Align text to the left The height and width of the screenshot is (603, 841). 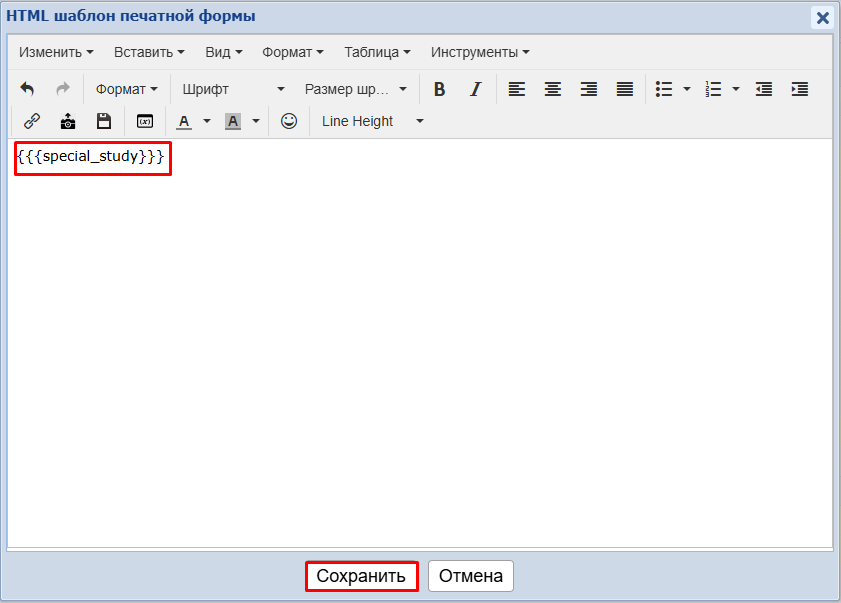516,89
